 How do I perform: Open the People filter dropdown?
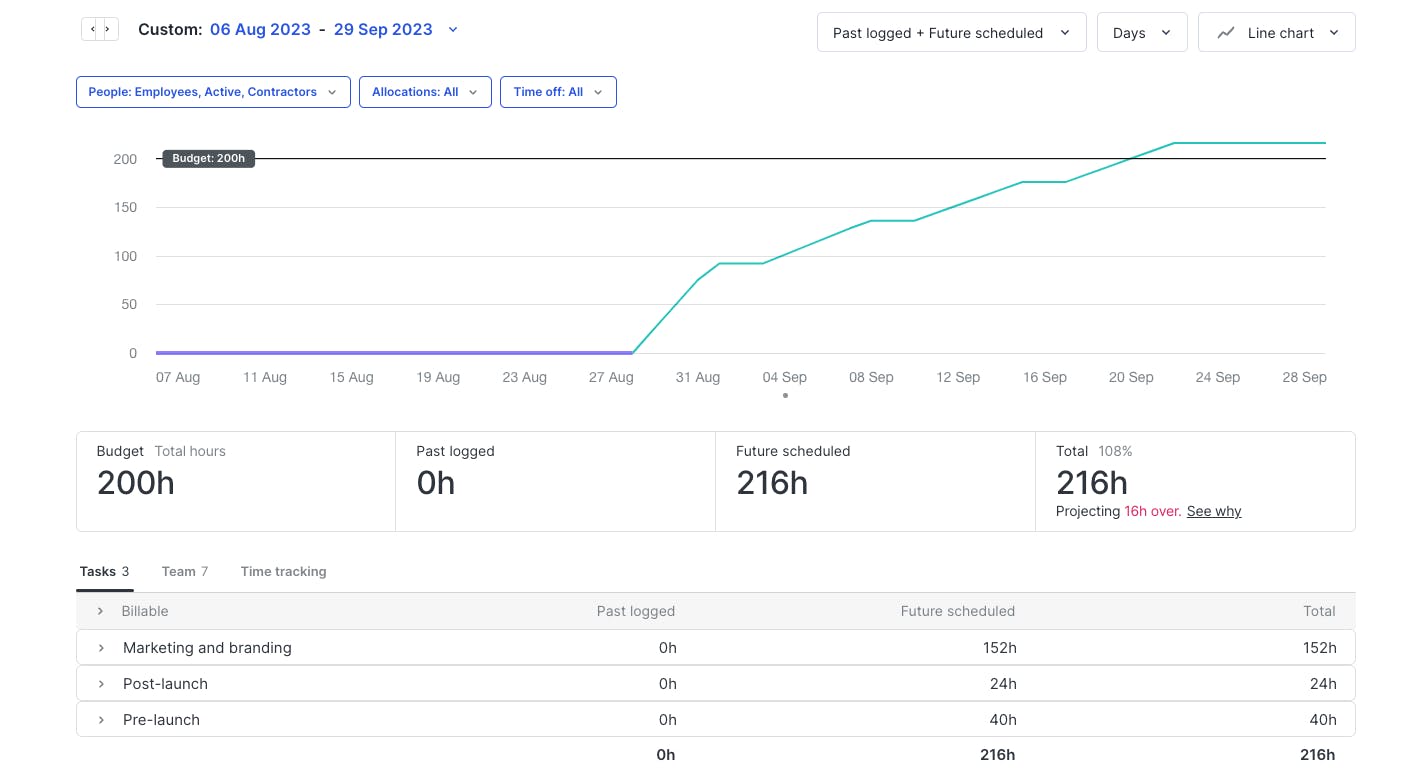pos(213,92)
